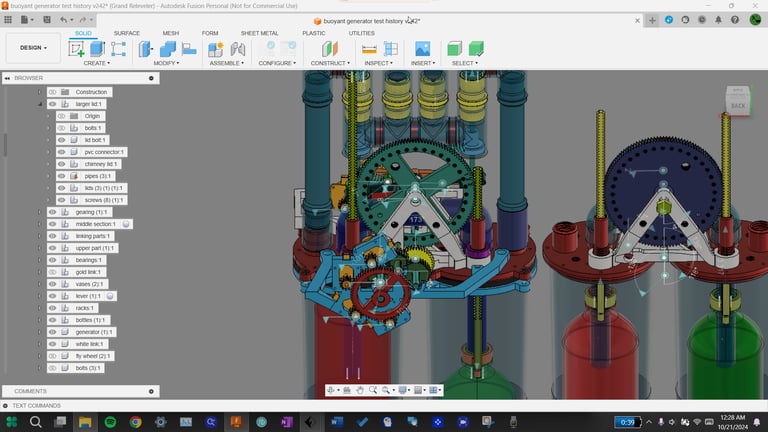The height and width of the screenshot is (432, 768).
Task: Open notifications bell in Fusion
Action: pyautogui.click(x=719, y=20)
